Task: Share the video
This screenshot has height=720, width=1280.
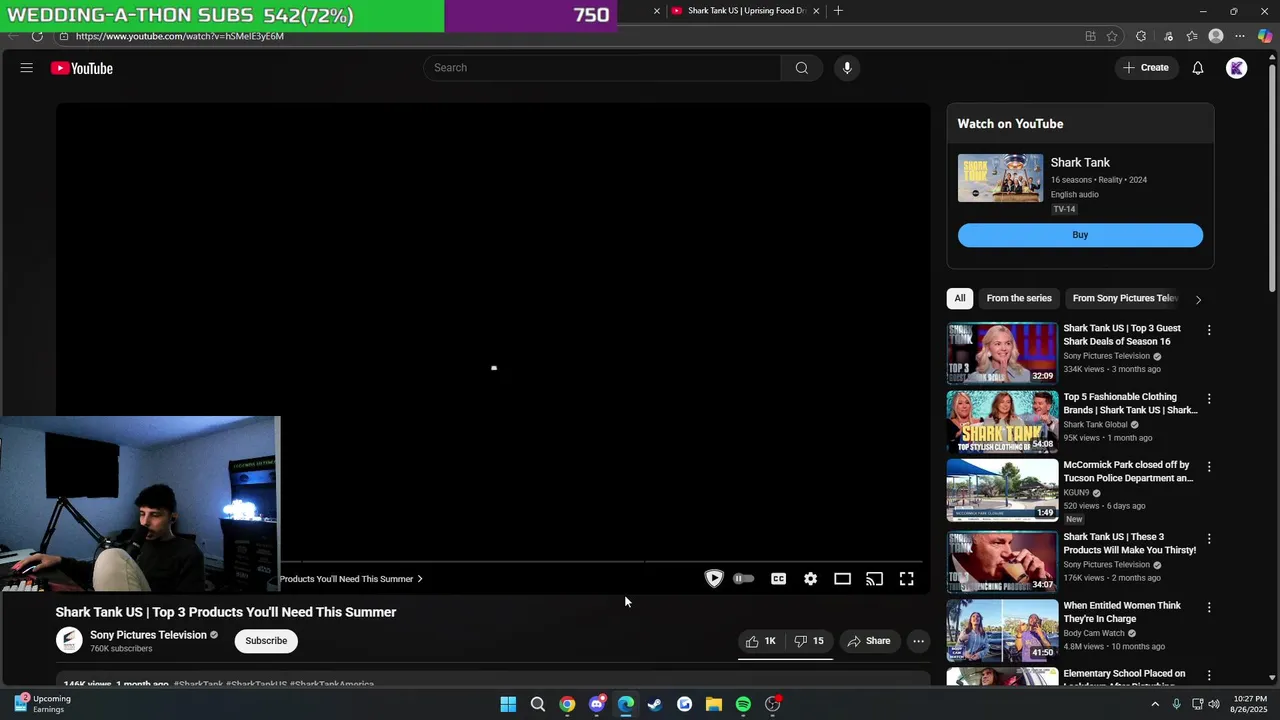Action: [x=868, y=641]
